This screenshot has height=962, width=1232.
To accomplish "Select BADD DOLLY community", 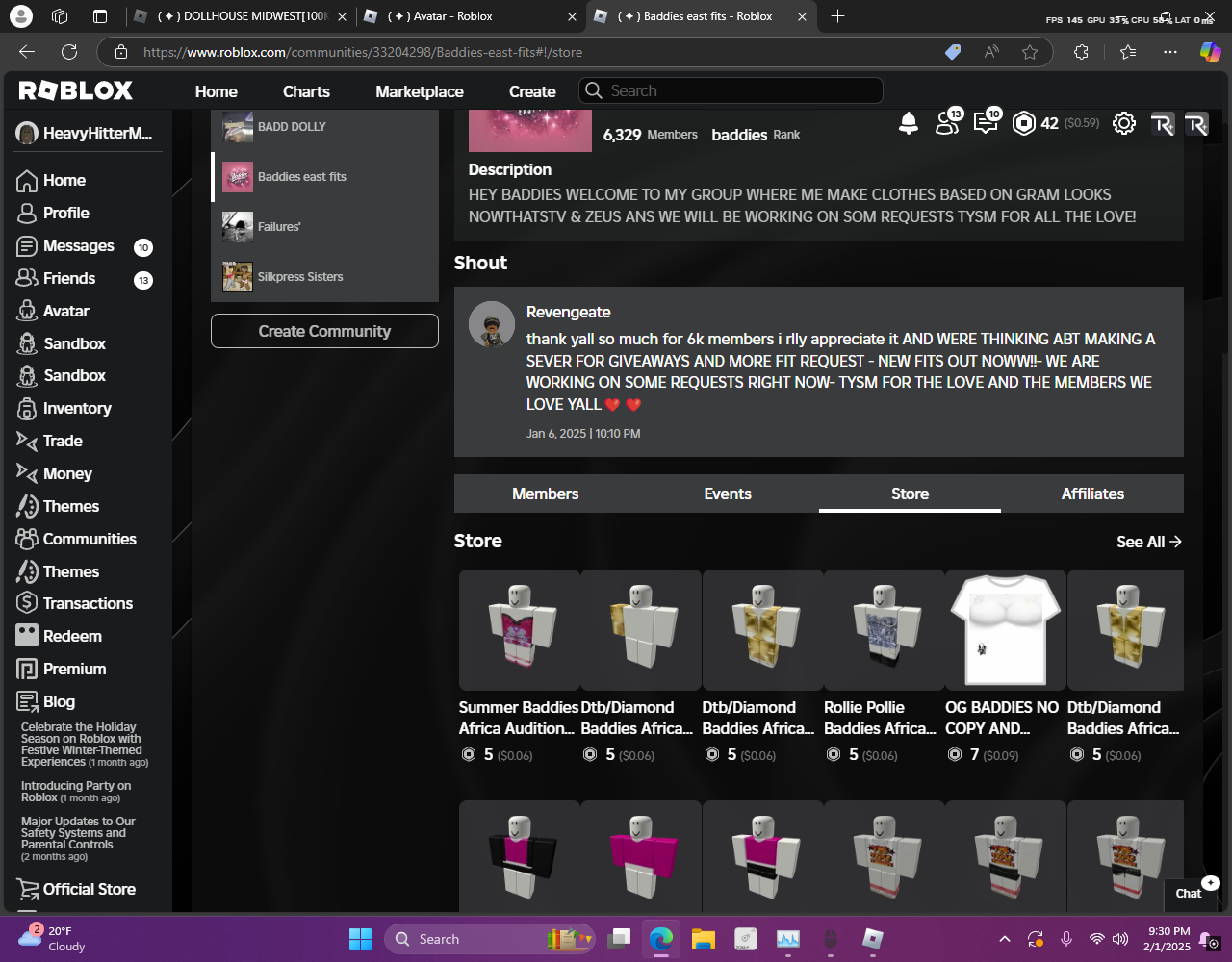I will [x=324, y=126].
